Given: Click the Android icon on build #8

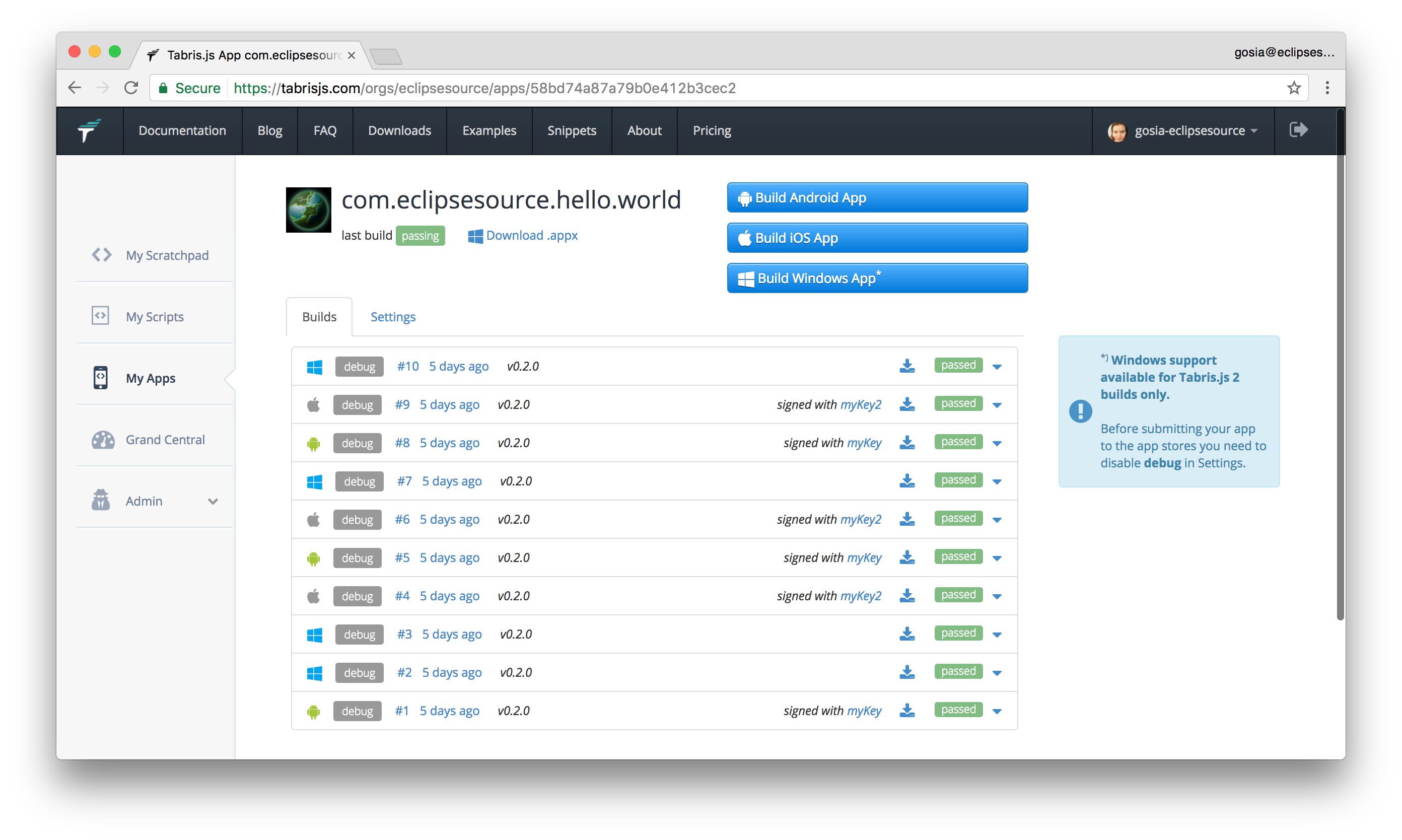Looking at the screenshot, I should tap(313, 443).
